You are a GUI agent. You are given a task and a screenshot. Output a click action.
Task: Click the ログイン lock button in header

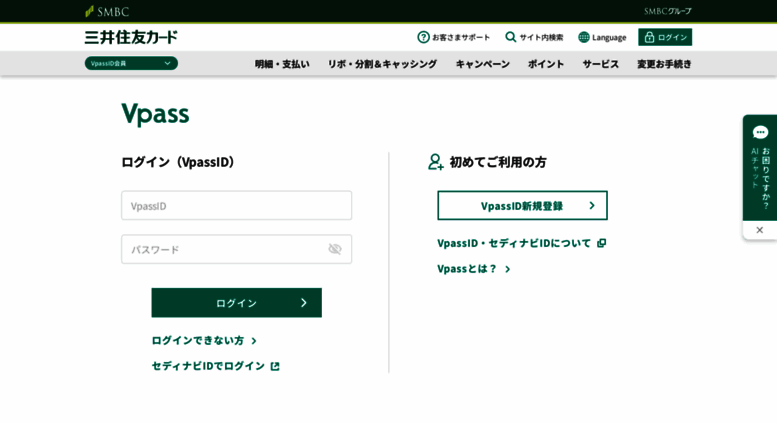[665, 37]
